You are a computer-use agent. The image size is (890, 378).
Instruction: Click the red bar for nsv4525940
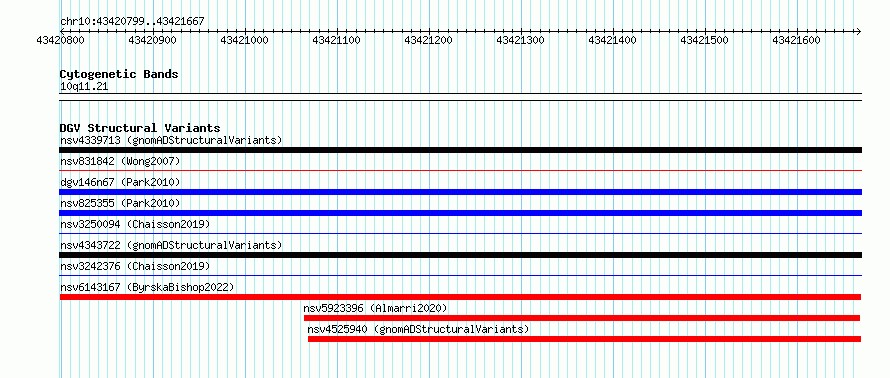(585, 339)
